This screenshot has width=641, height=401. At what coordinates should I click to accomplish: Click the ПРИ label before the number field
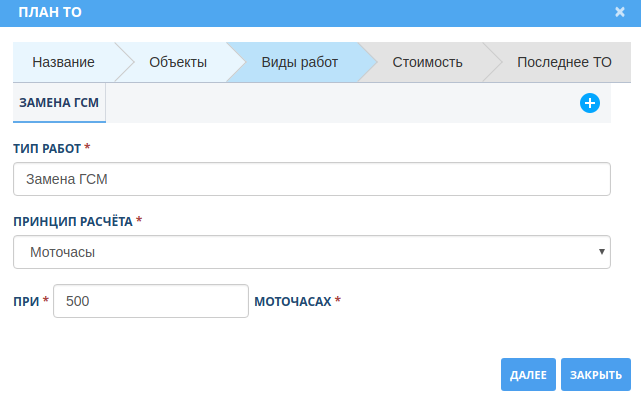[x=26, y=301]
